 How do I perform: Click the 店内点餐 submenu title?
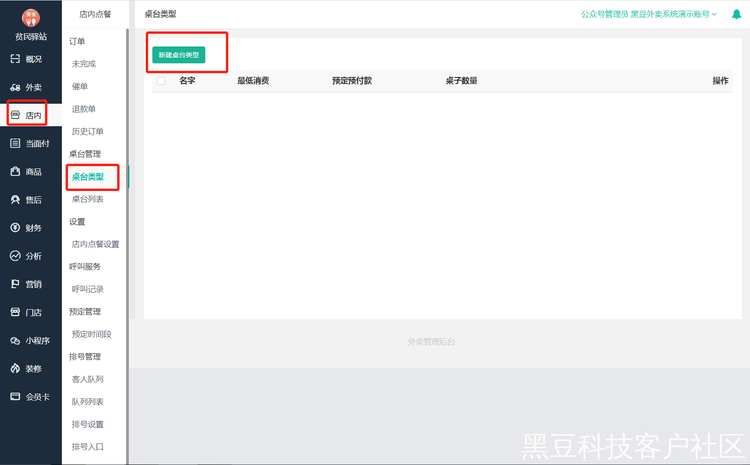(x=95, y=14)
